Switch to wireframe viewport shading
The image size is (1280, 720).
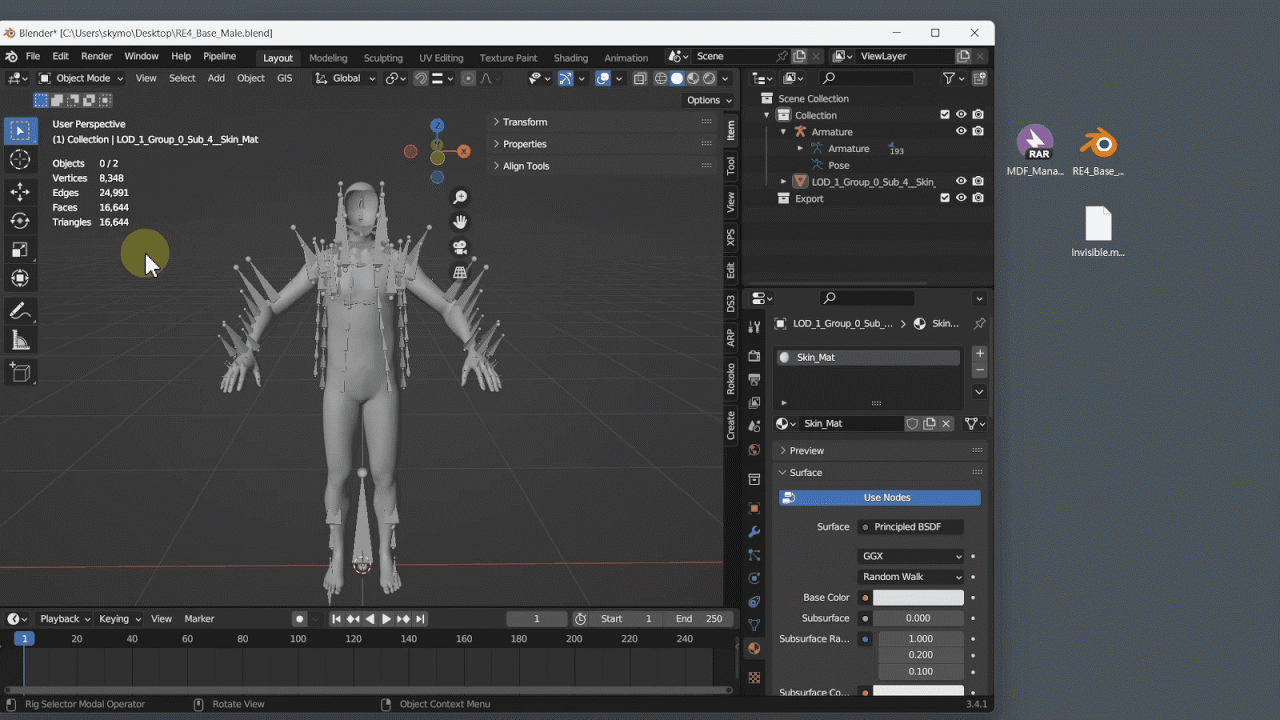pyautogui.click(x=661, y=78)
